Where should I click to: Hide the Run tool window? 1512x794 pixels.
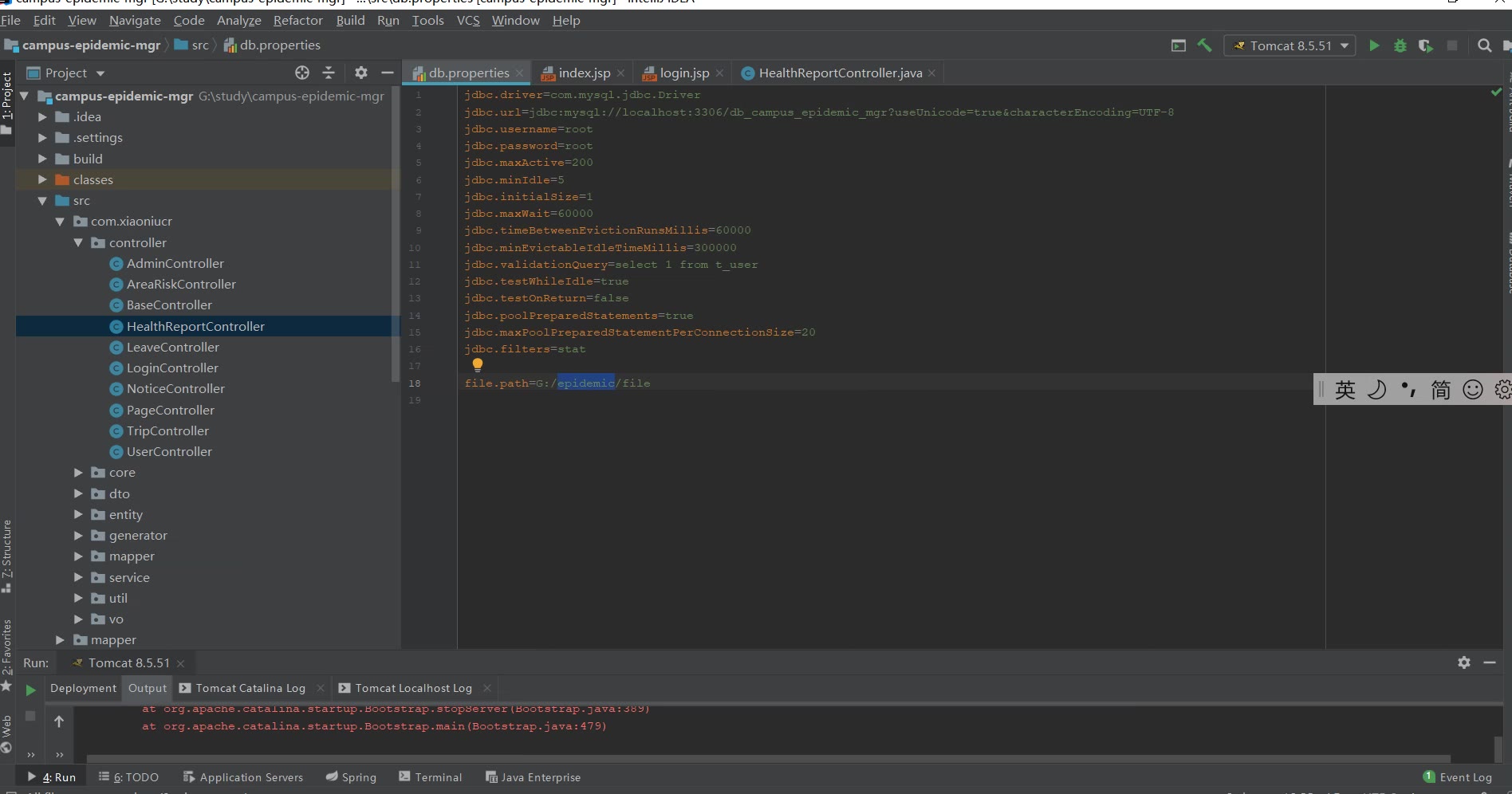(x=1490, y=662)
